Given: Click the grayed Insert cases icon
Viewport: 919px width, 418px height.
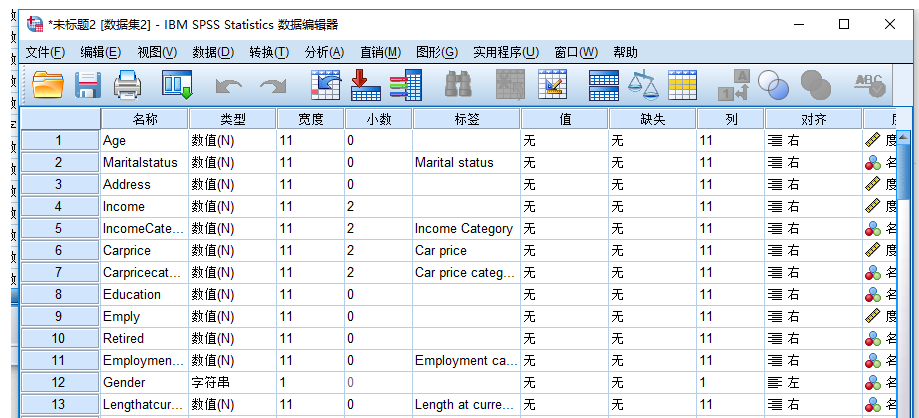Looking at the screenshot, I should pos(510,84).
